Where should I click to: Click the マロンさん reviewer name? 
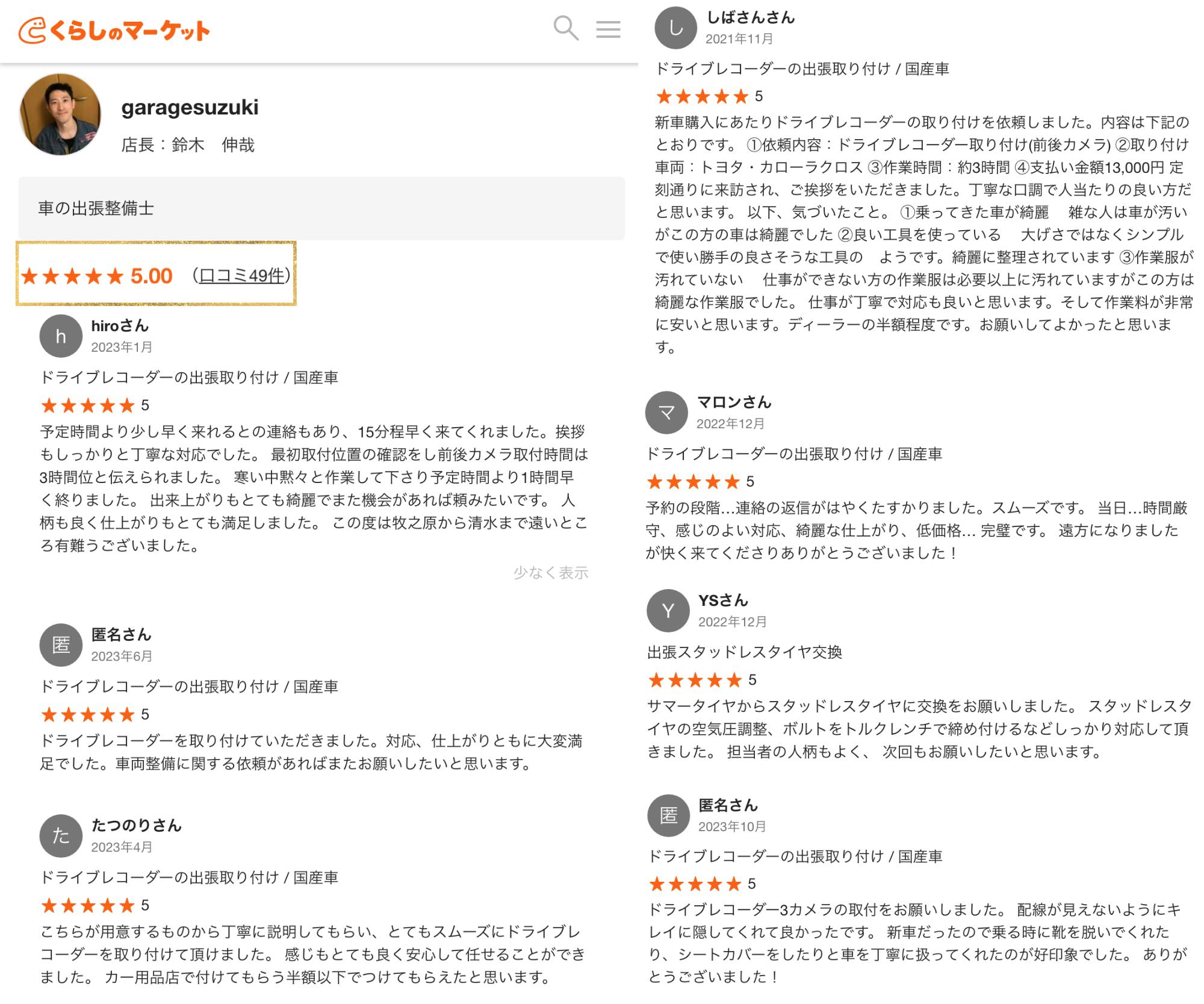pos(734,402)
